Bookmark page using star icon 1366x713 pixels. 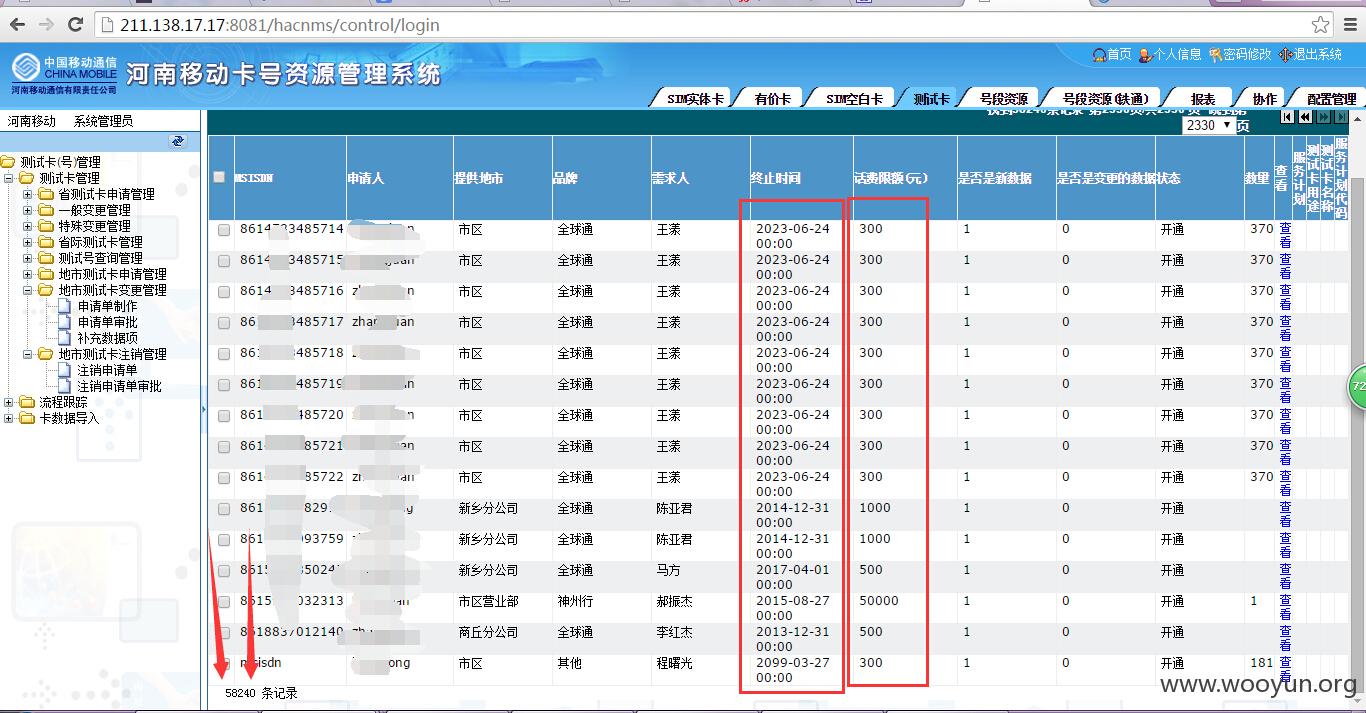1320,25
